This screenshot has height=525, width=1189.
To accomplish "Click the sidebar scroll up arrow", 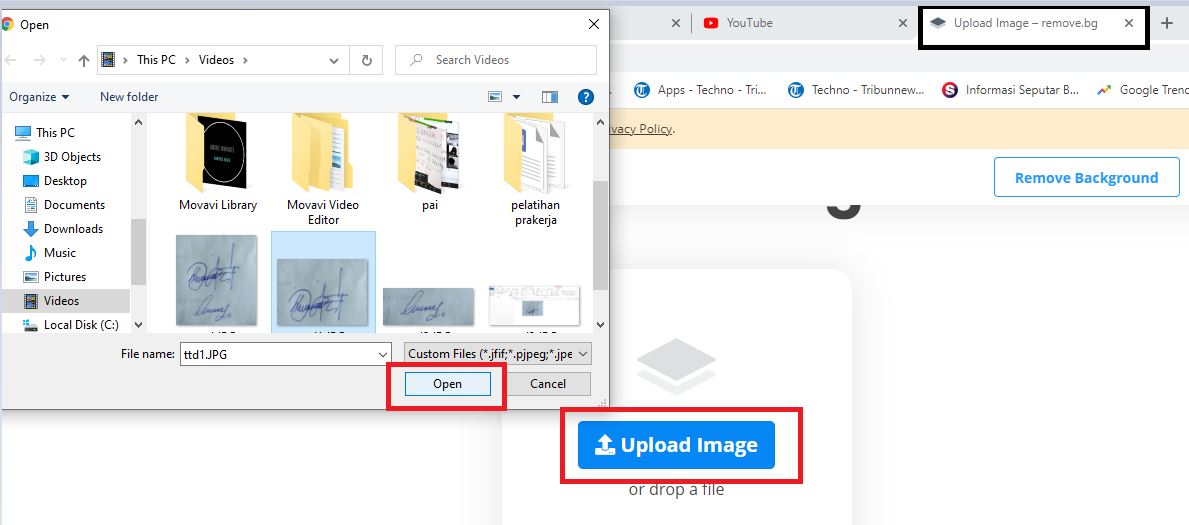I will coord(138,121).
